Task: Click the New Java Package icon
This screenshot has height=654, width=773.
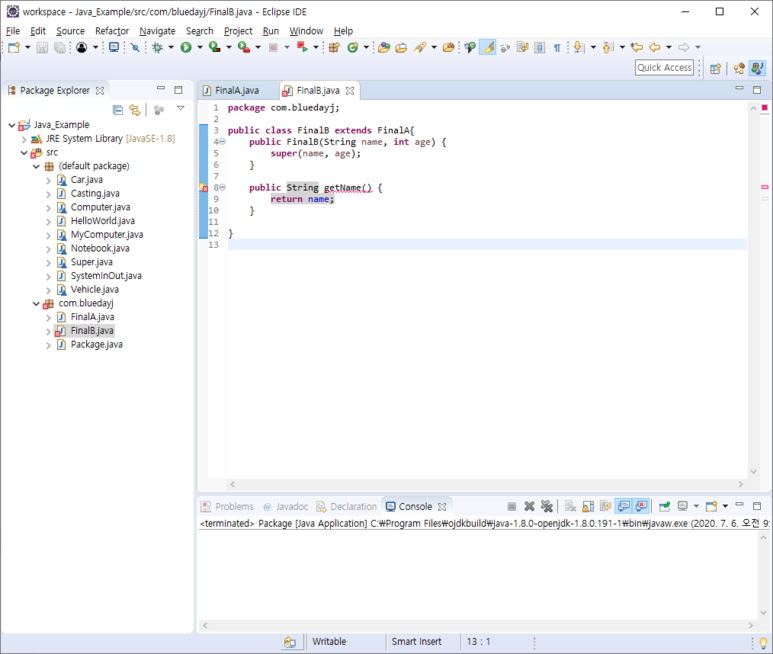Action: [334, 47]
